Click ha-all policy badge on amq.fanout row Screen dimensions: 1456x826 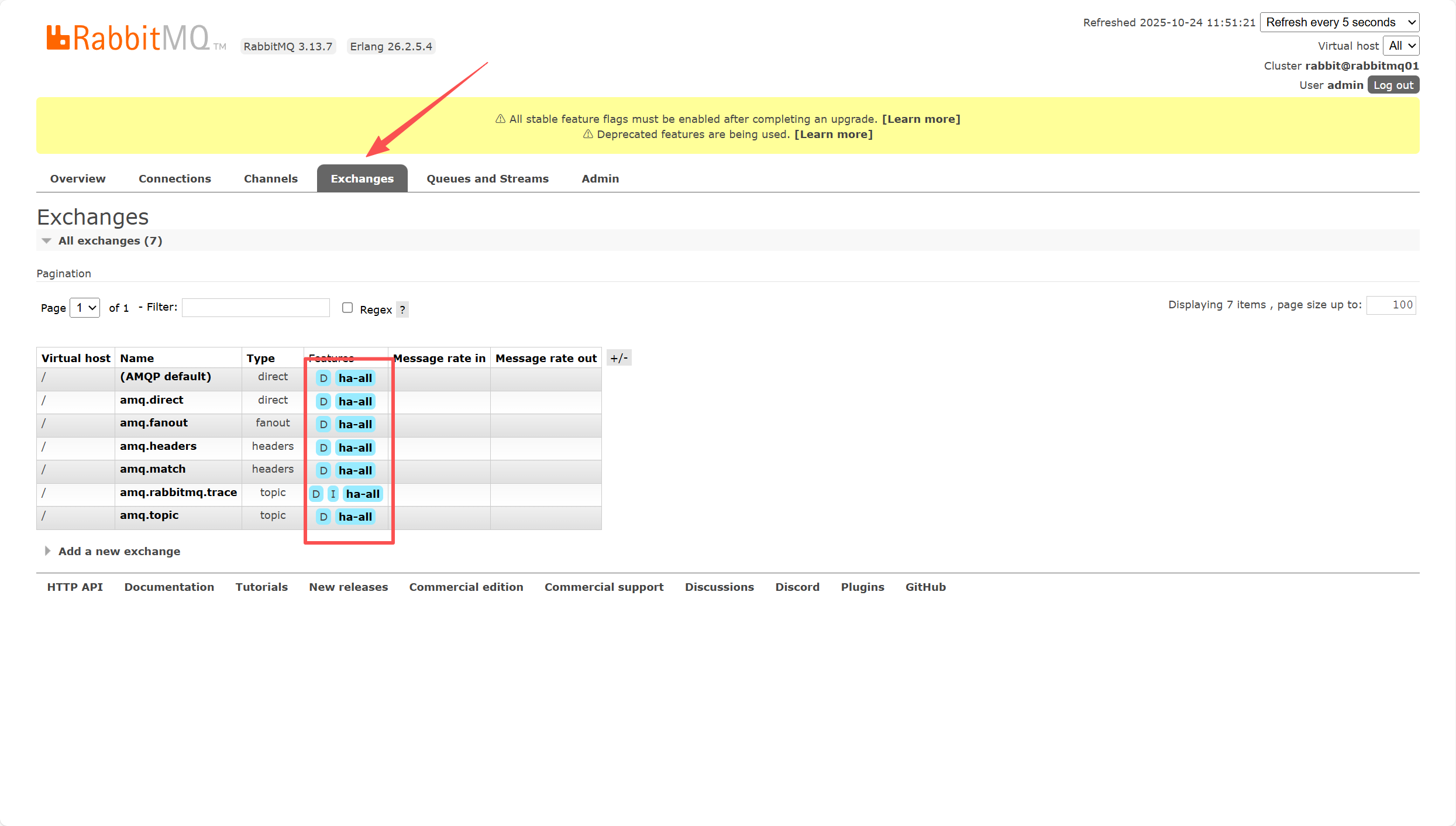pos(355,424)
